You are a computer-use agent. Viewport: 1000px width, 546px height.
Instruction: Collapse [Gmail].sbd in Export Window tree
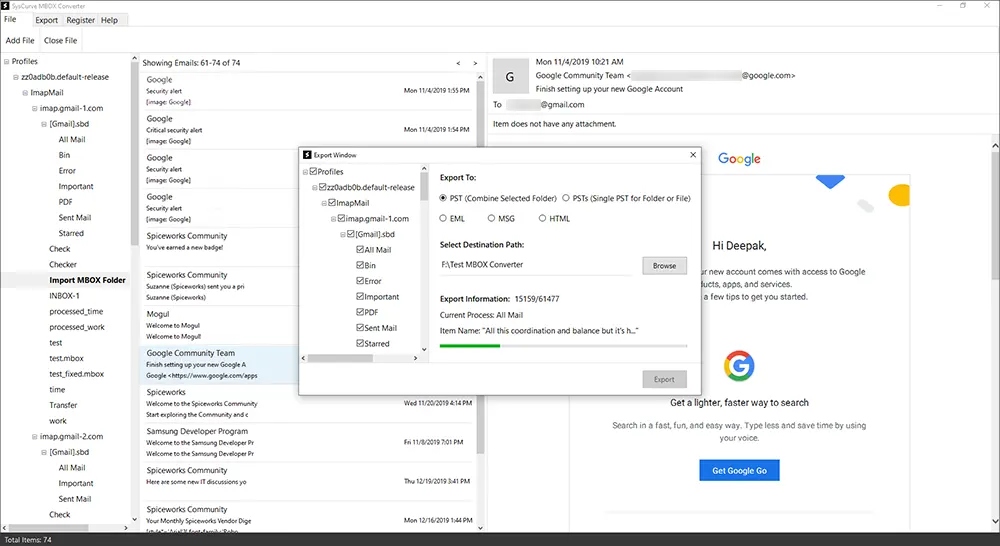pos(343,235)
